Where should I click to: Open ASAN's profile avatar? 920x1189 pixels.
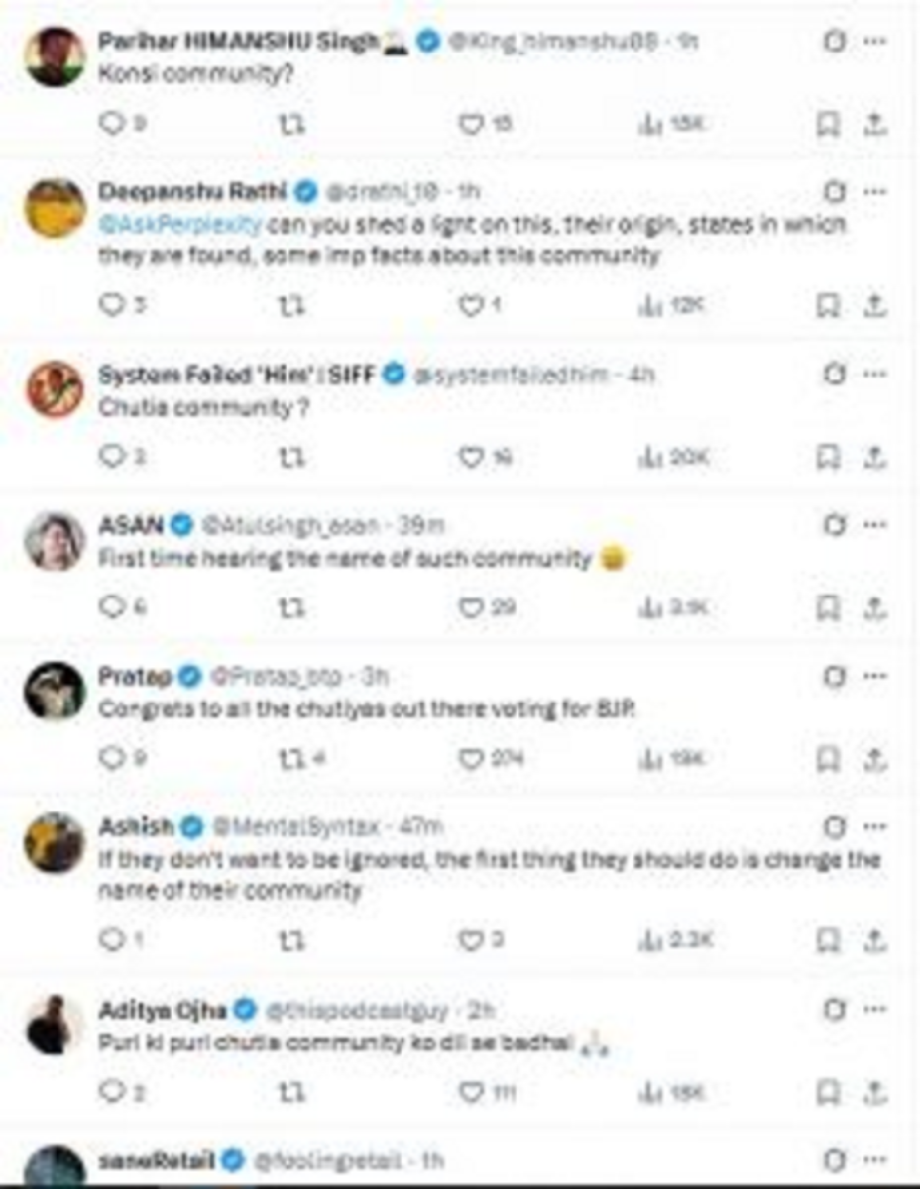point(53,542)
